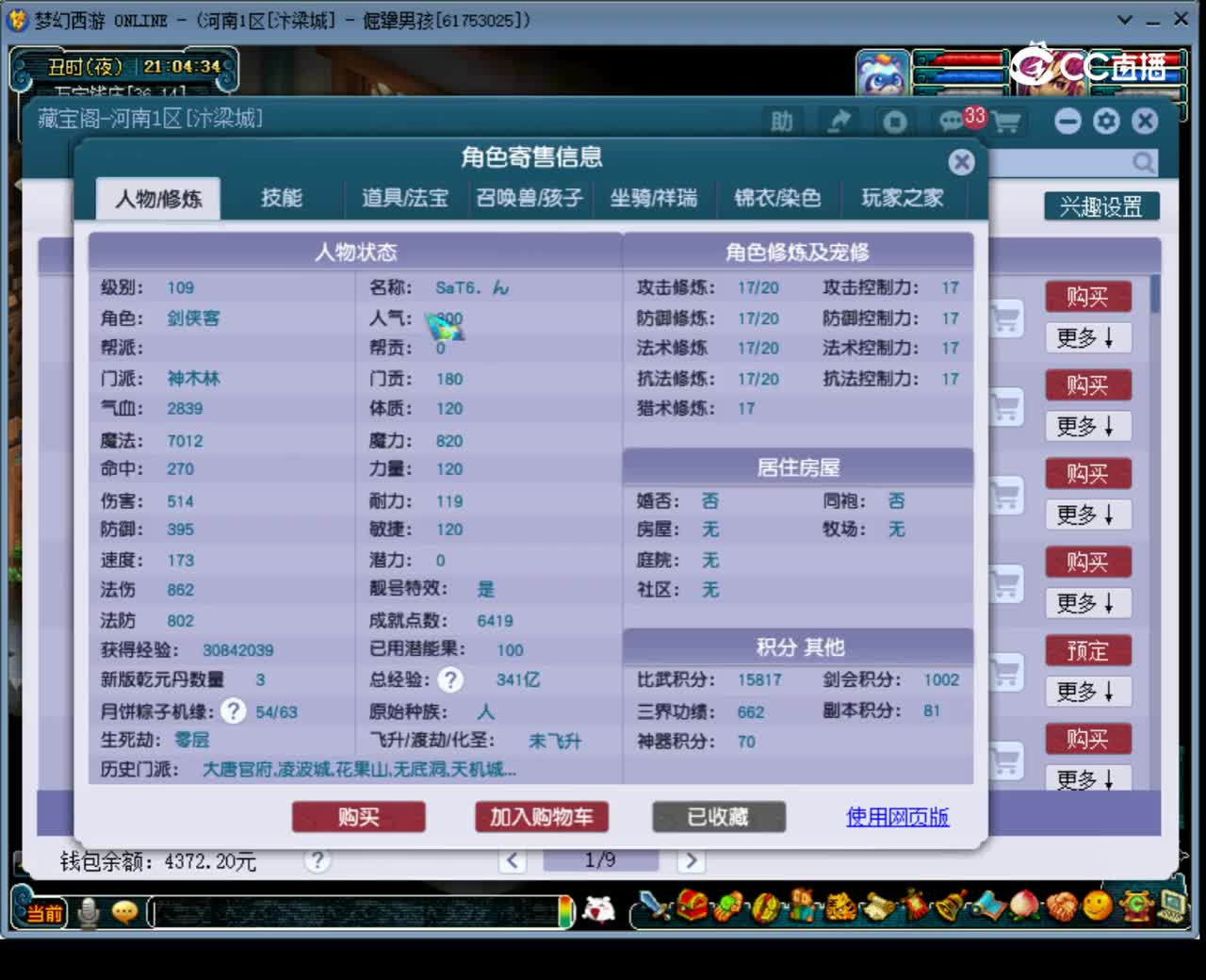Switch to the 锦衣/染色 tab
1206x980 pixels.
pyautogui.click(x=777, y=198)
